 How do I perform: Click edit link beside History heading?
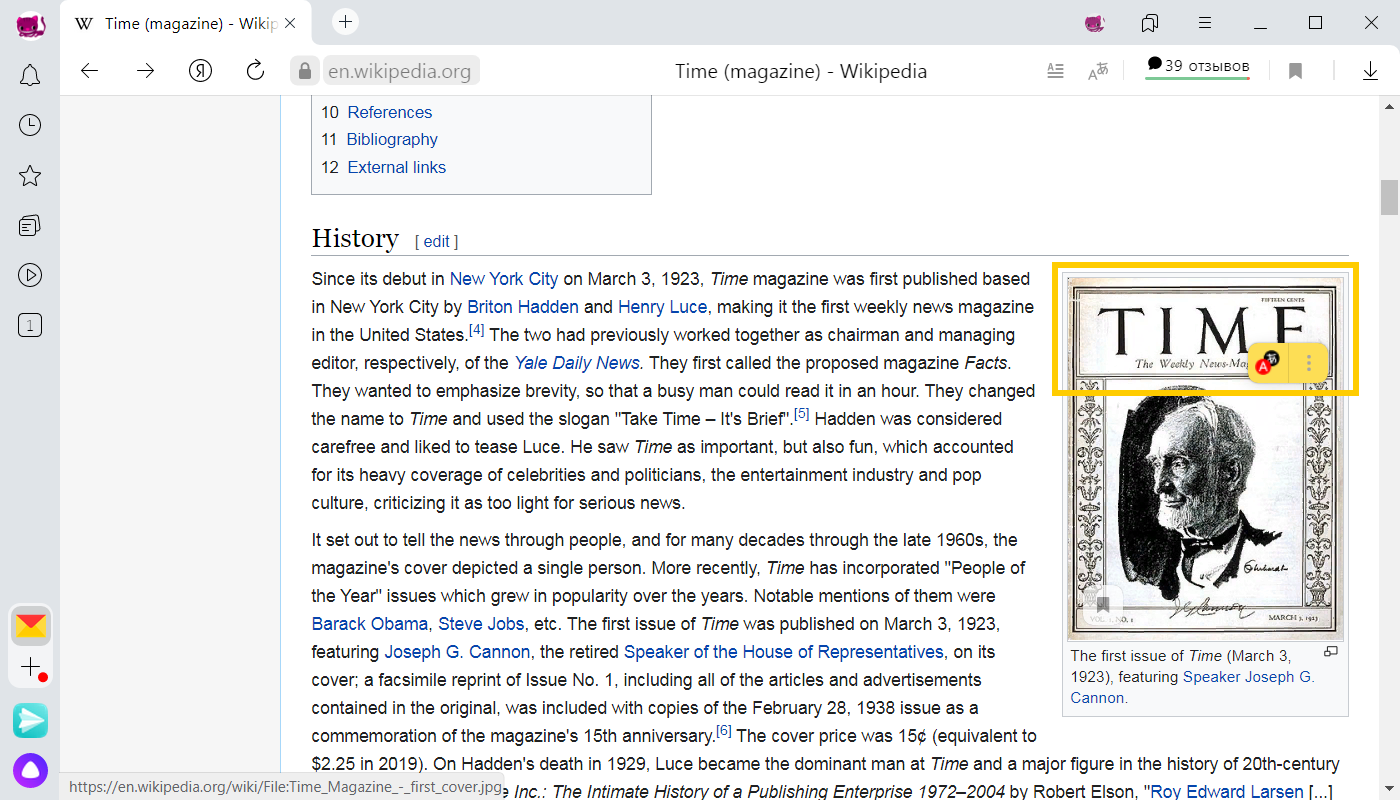[436, 241]
